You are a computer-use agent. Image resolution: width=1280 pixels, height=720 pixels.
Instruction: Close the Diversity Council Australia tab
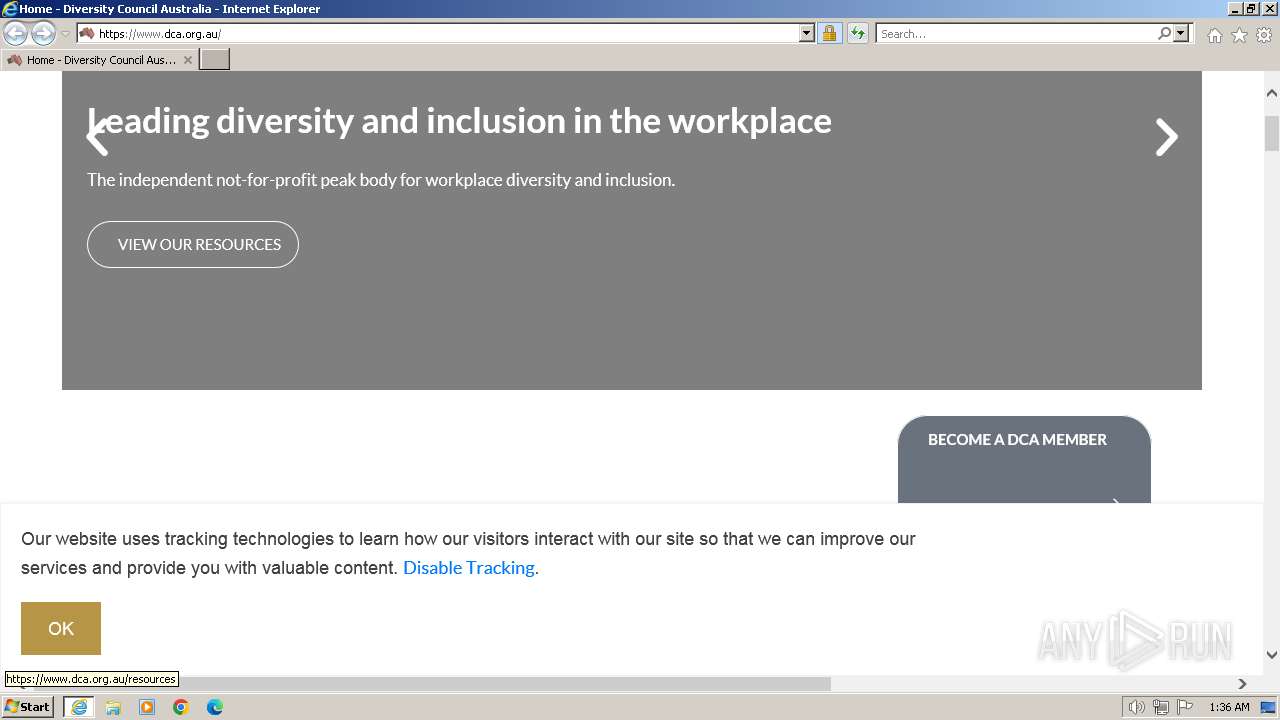click(188, 60)
